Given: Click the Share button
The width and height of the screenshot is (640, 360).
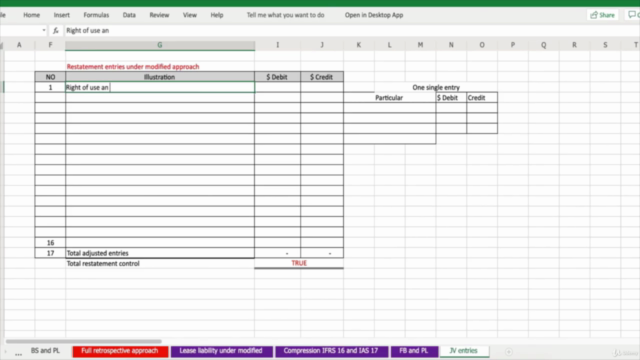Looking at the screenshot, I should coord(602,15).
